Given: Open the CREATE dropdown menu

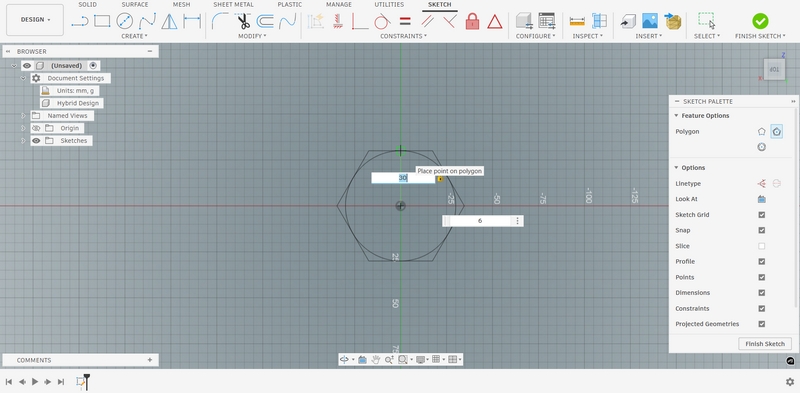Looking at the screenshot, I should click(135, 36).
